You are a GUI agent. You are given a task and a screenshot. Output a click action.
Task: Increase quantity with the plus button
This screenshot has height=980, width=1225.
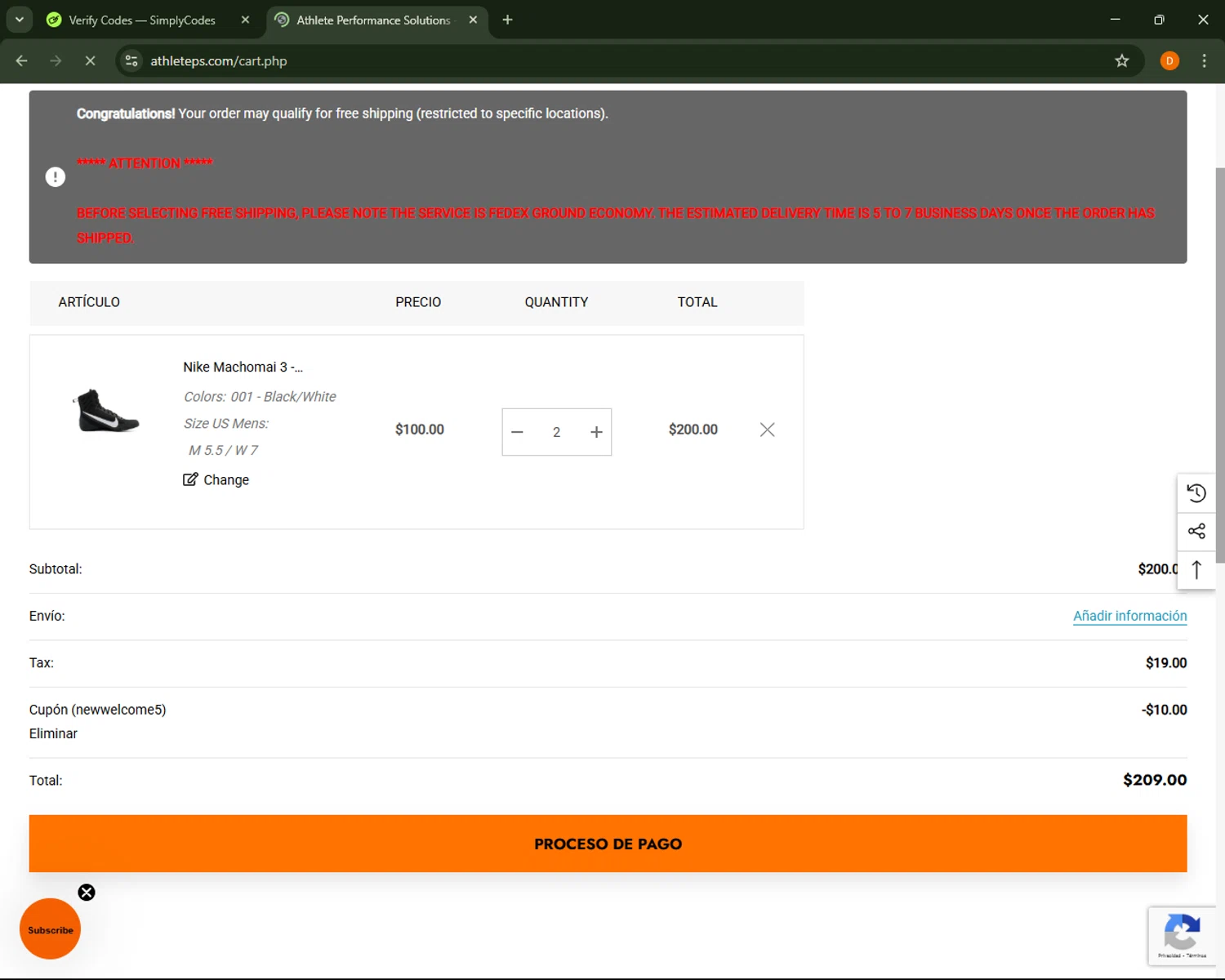[596, 432]
